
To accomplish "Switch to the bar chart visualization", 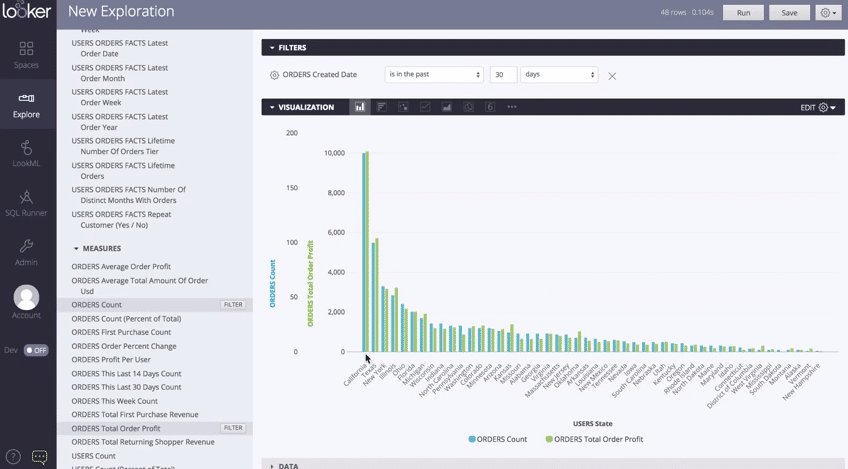I will point(381,107).
